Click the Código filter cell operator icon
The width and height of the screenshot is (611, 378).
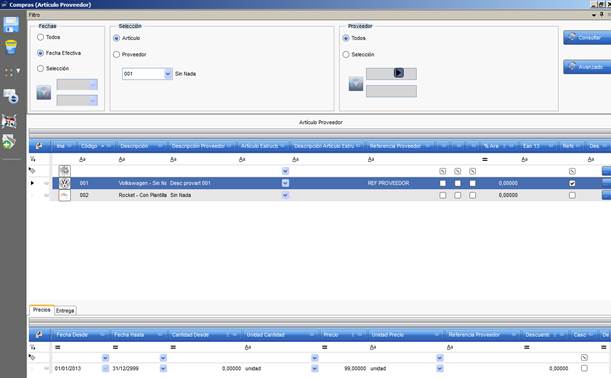point(82,159)
